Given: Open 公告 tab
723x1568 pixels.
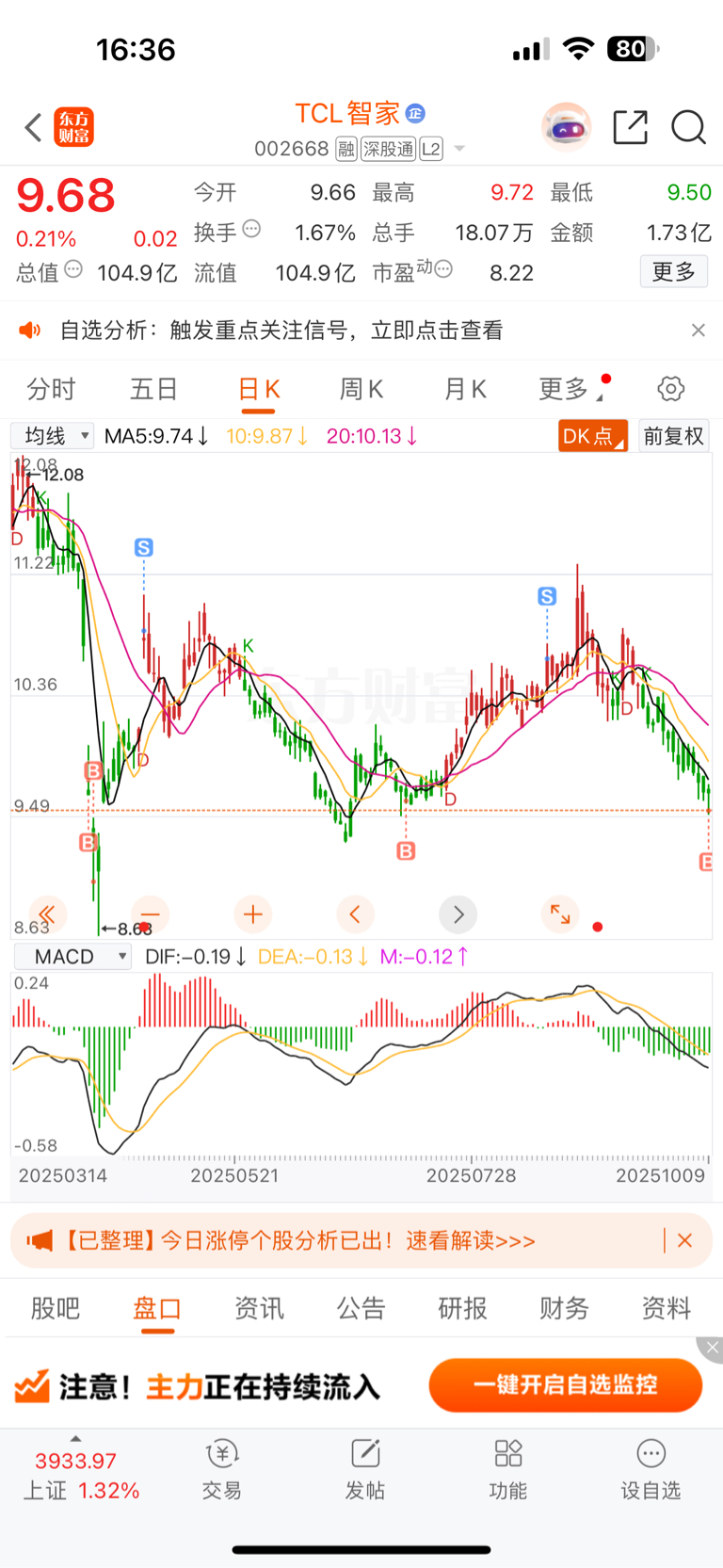Looking at the screenshot, I should [x=361, y=1308].
